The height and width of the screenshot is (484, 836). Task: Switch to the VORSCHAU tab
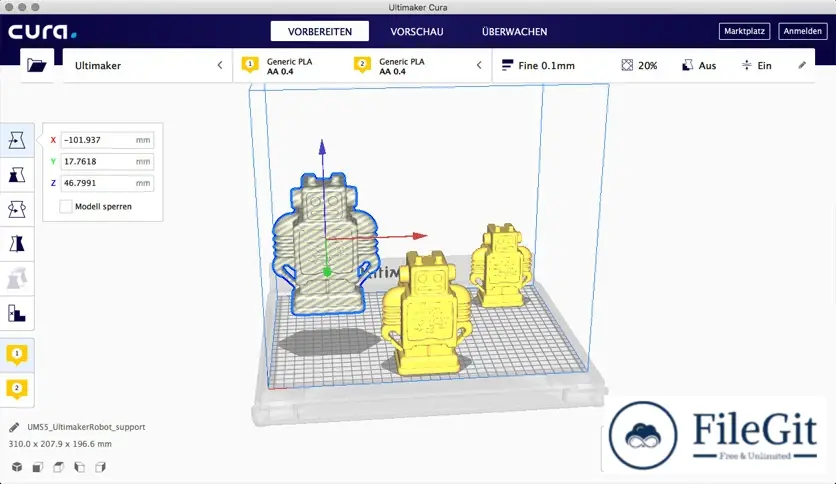[417, 31]
